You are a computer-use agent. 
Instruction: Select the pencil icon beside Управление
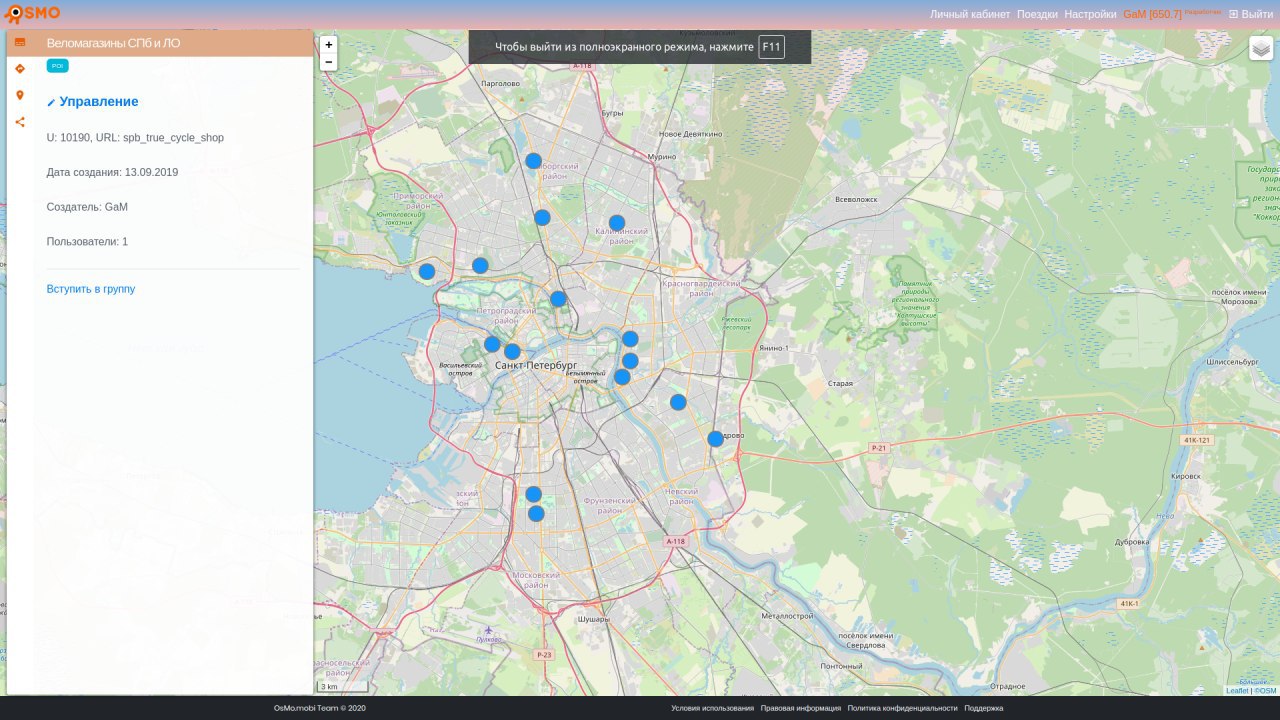[x=52, y=103]
